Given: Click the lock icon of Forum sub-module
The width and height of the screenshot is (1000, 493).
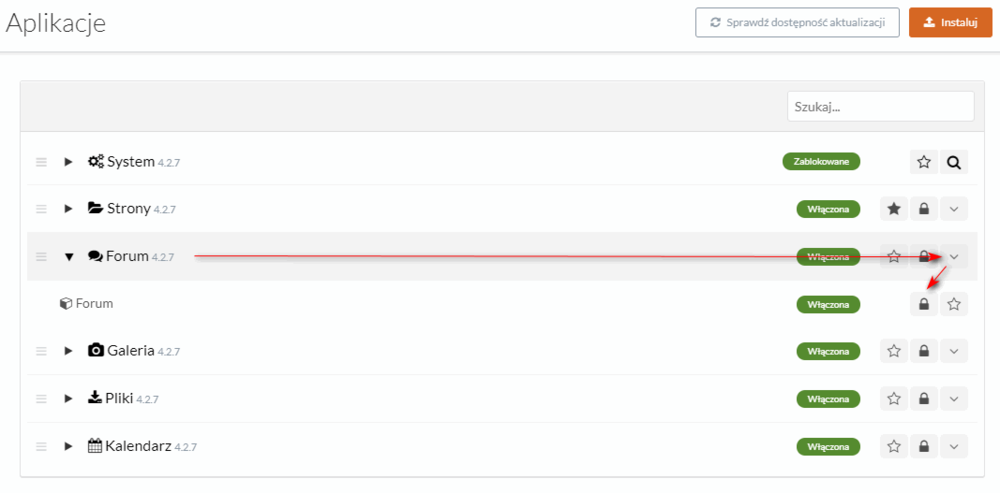Looking at the screenshot, I should pyautogui.click(x=924, y=304).
